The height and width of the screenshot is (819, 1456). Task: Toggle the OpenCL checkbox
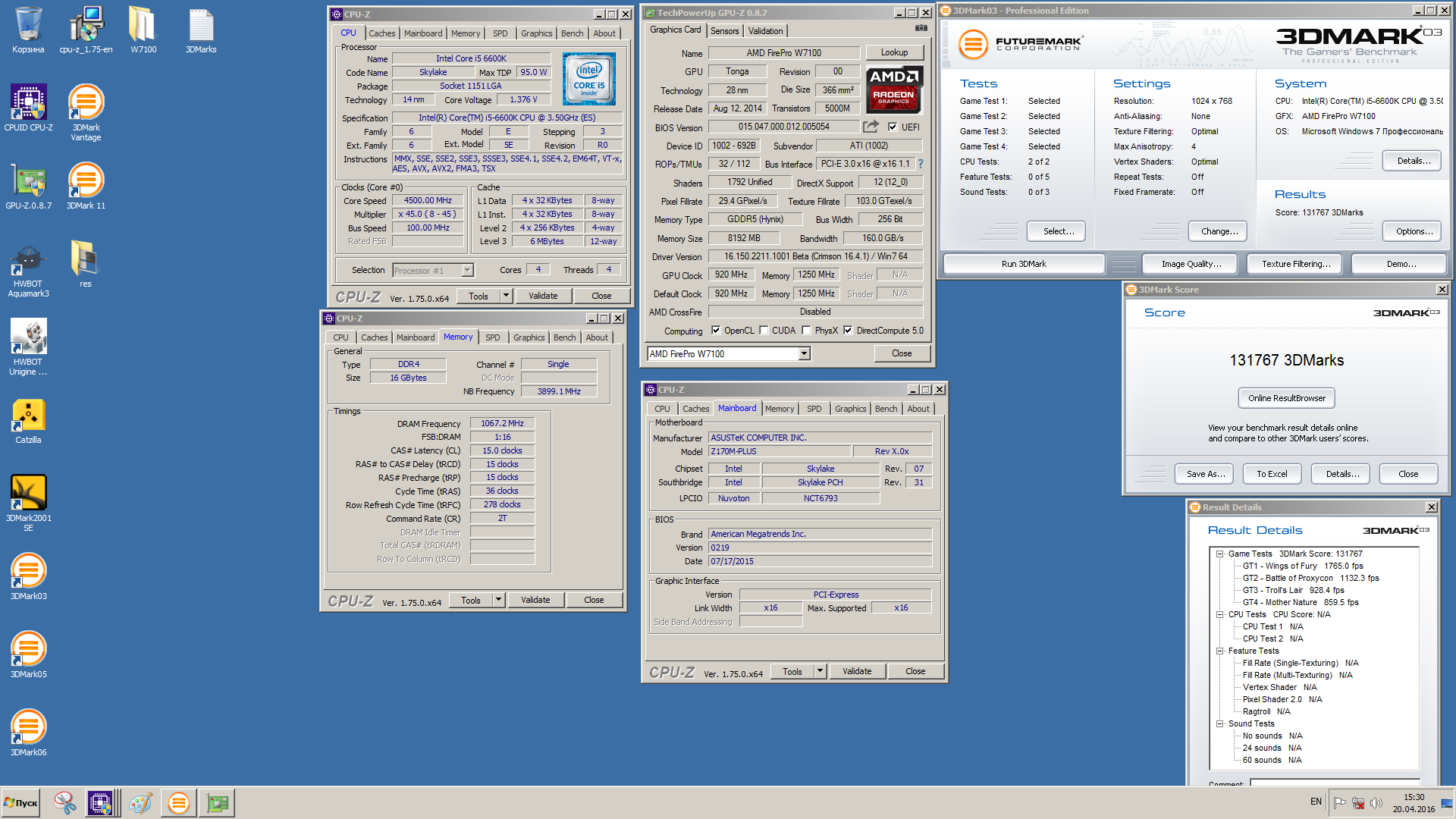coord(716,331)
